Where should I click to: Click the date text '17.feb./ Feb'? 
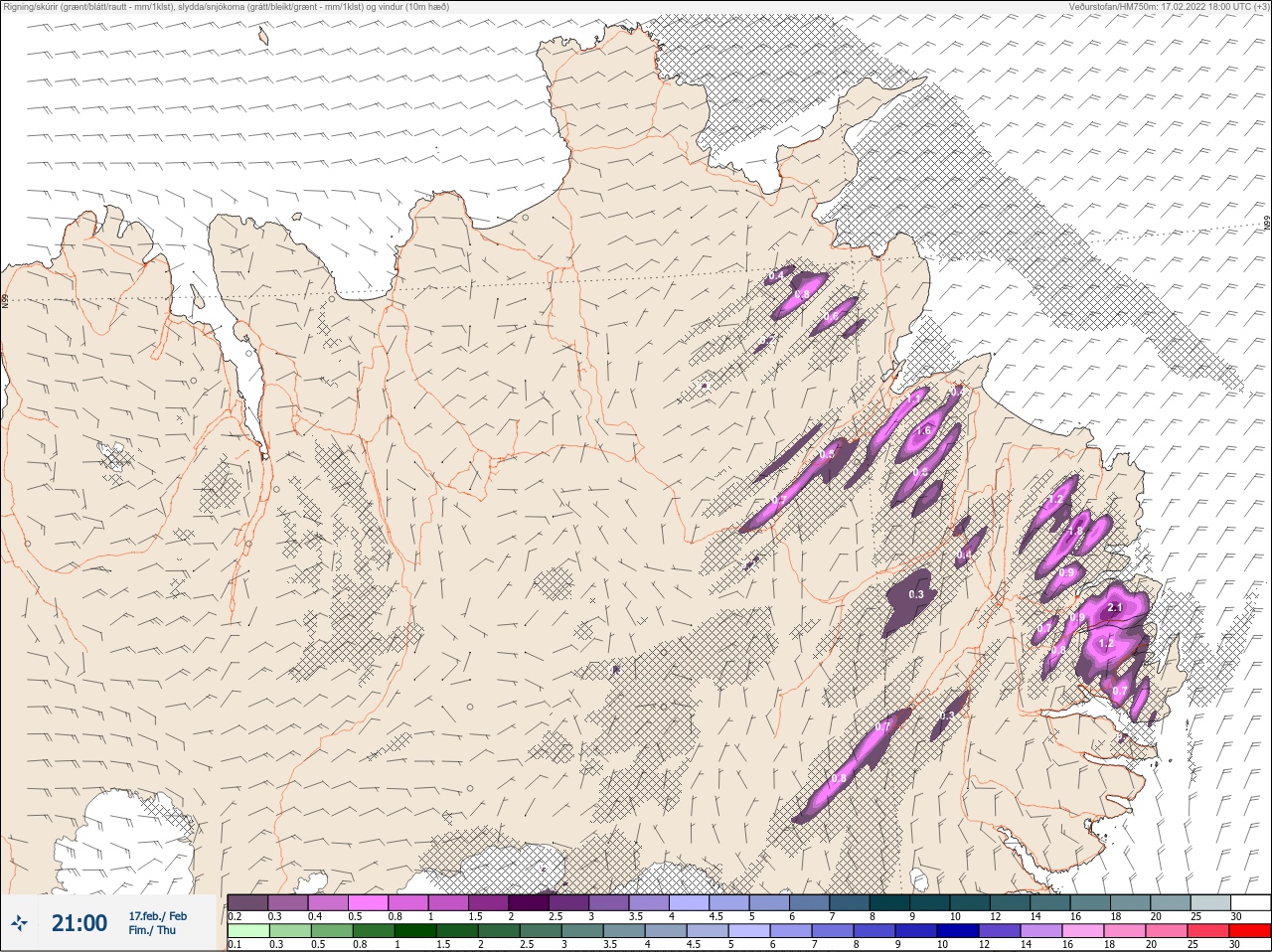157,915
